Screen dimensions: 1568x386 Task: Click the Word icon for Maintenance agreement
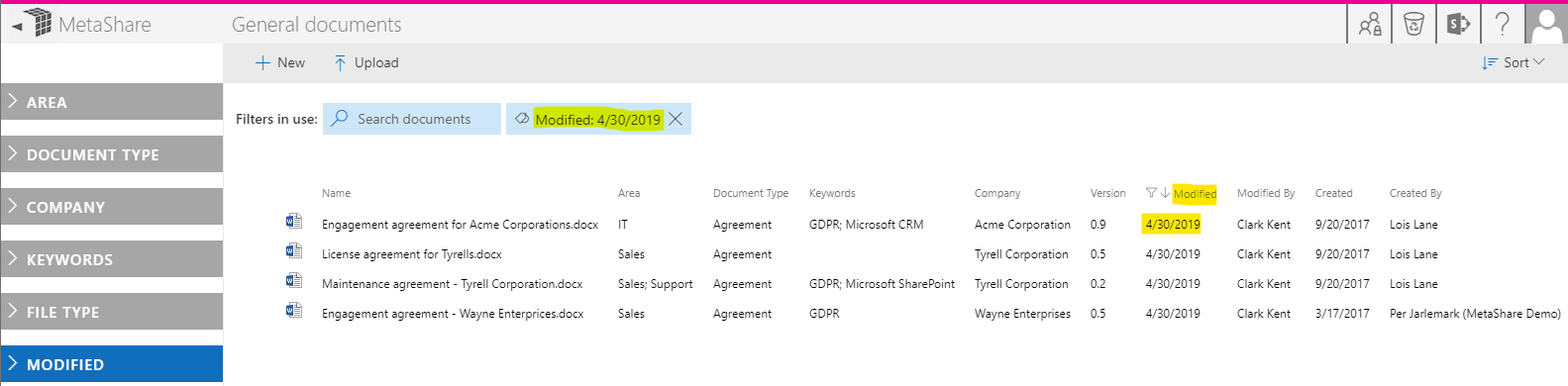coord(294,281)
